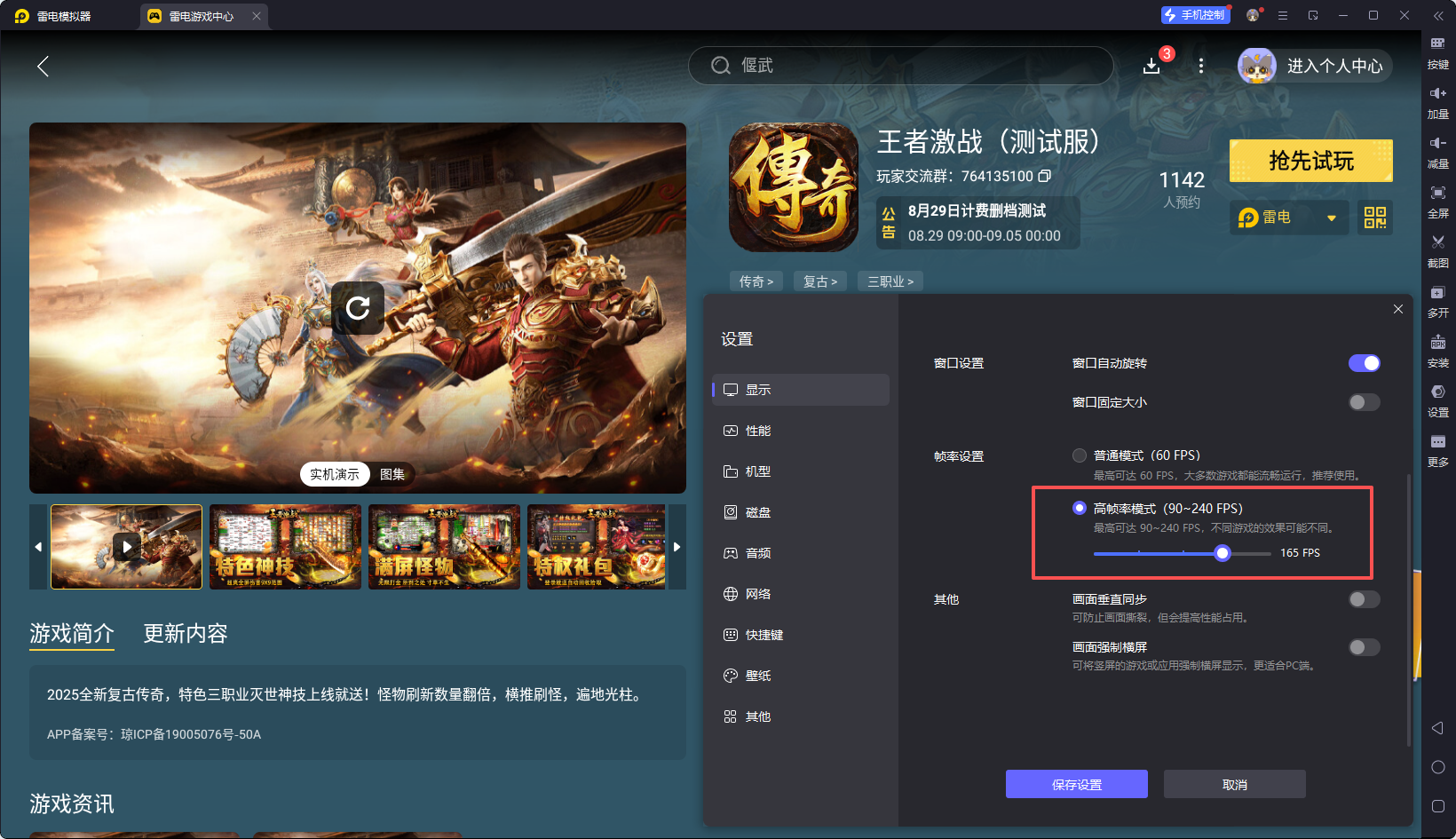Open the three-dot more options menu
Screen dimensions: 1456x839
(1201, 66)
